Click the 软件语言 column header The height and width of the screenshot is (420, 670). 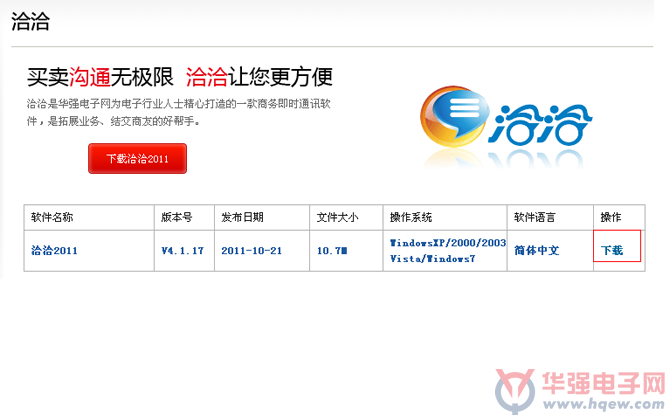coord(535,217)
